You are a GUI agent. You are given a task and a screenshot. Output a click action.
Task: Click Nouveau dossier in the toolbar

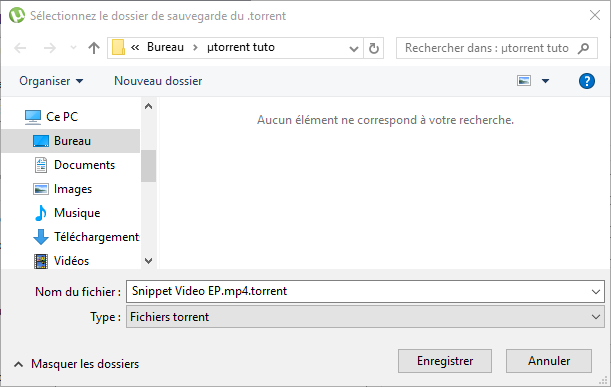[x=158, y=81]
